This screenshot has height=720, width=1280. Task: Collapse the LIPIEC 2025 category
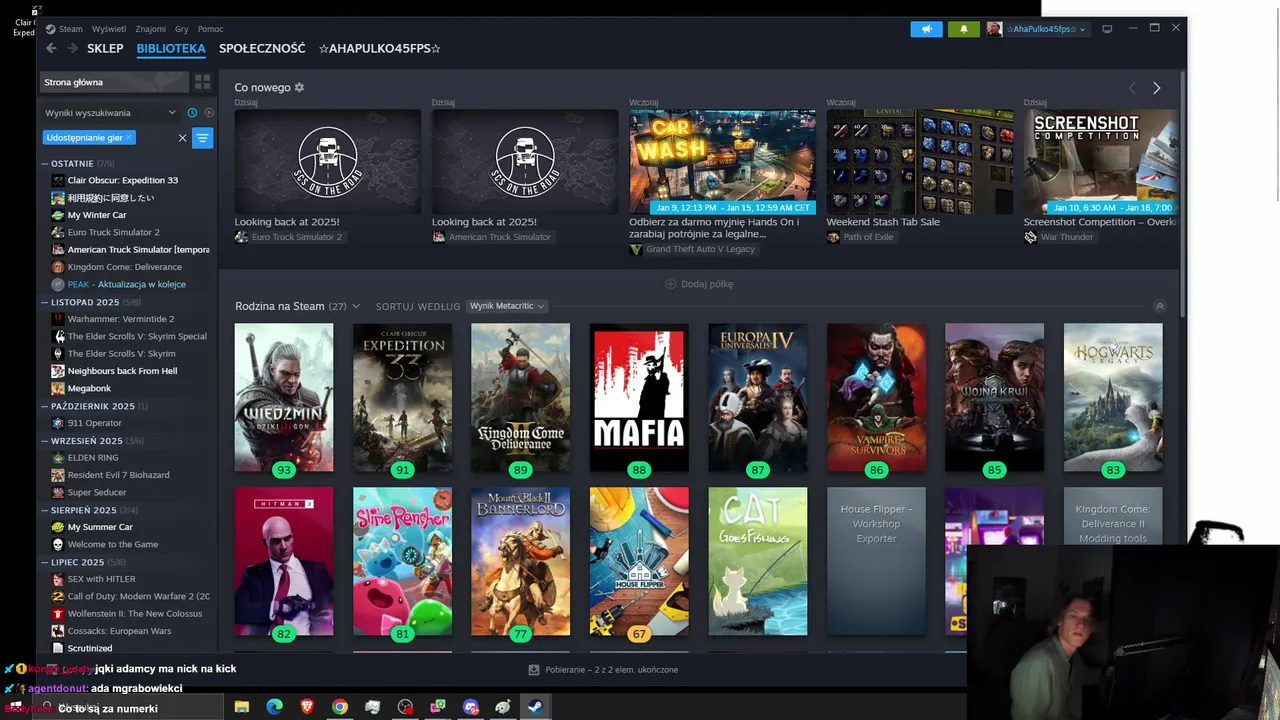[x=45, y=562]
